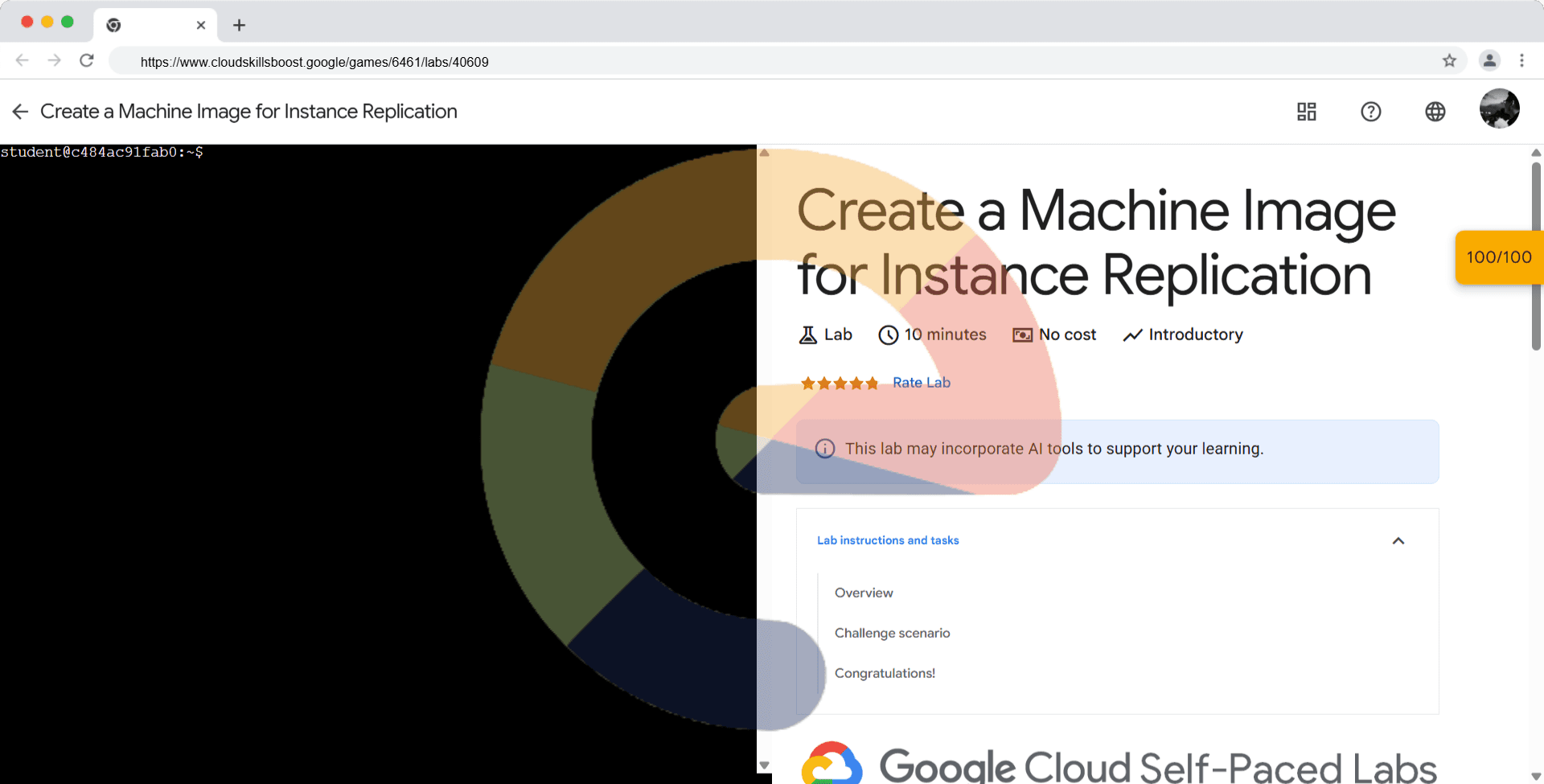Click the info icon in AI notice
This screenshot has width=1544, height=784.
pyautogui.click(x=825, y=449)
